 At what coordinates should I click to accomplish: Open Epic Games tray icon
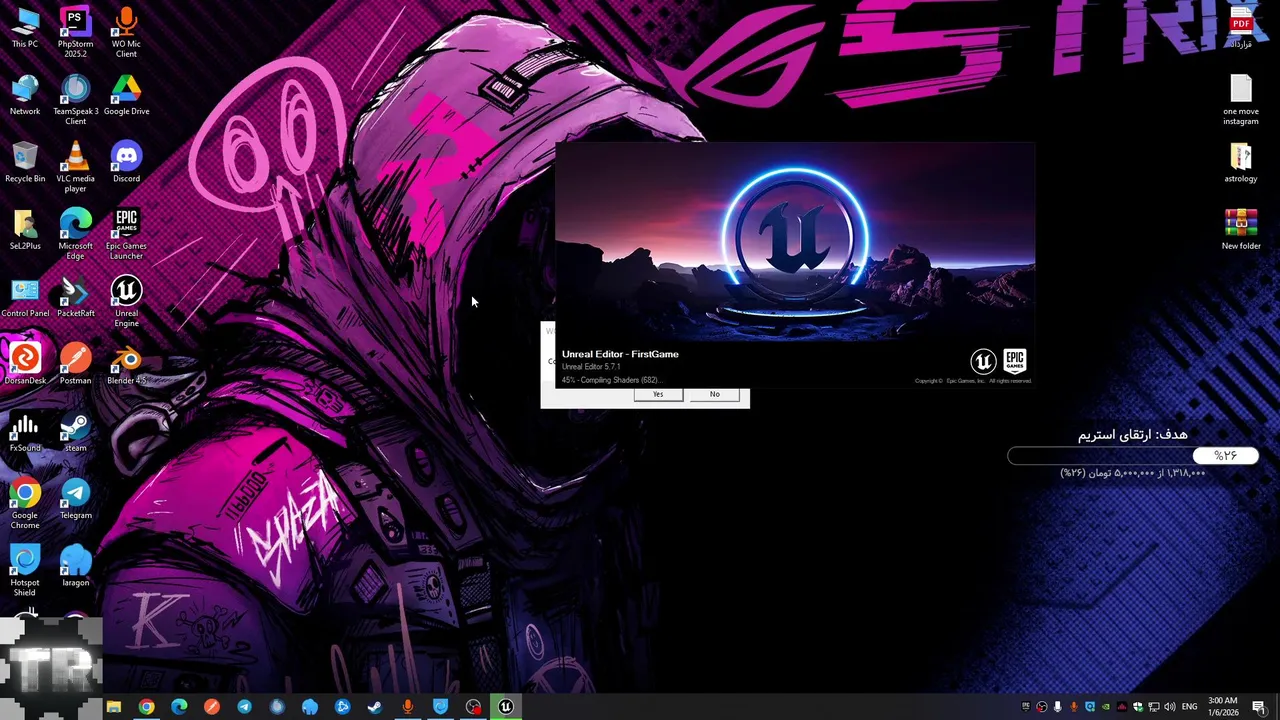pos(1025,706)
